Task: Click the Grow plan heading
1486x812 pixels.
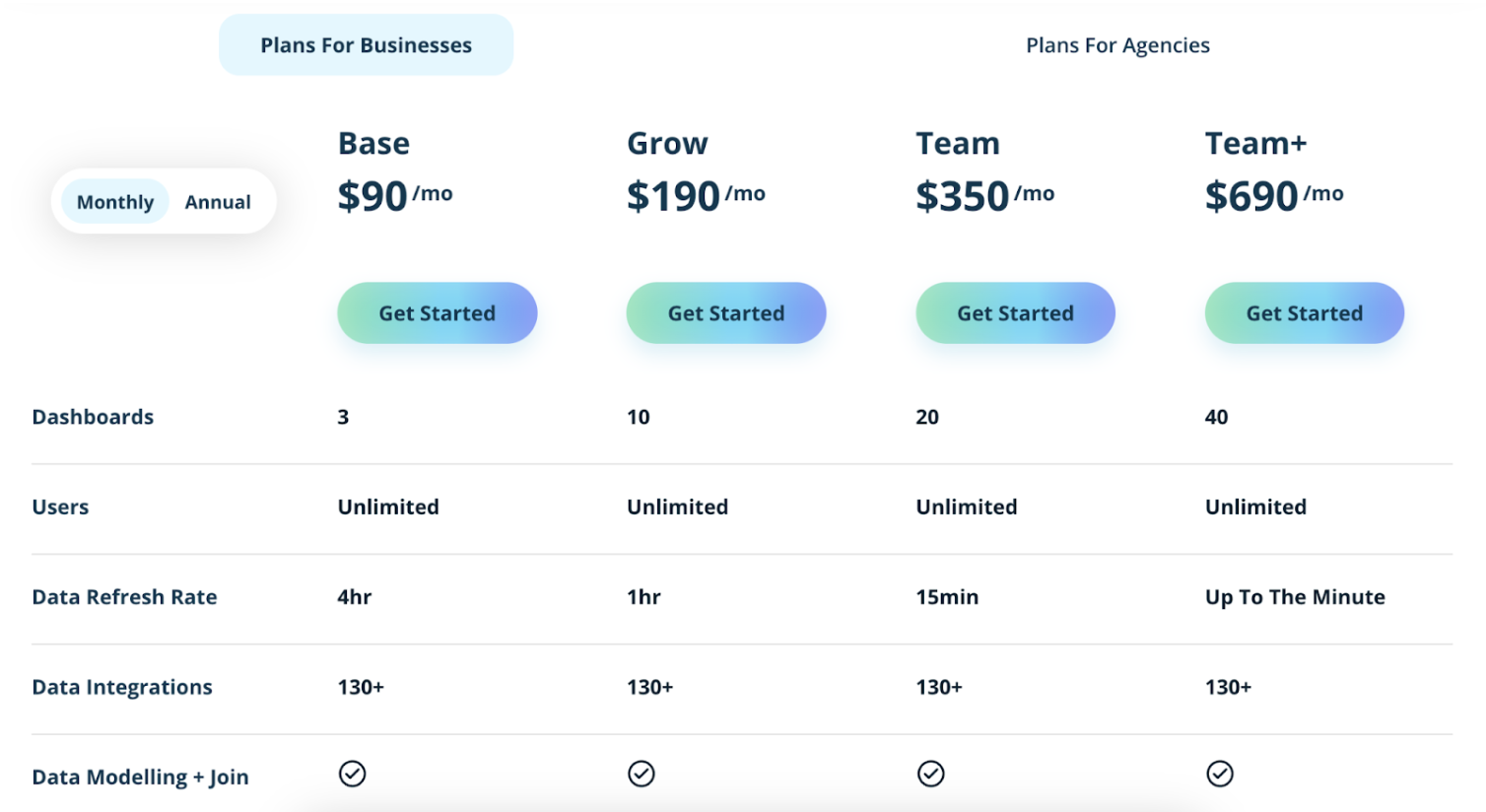Action: click(x=667, y=143)
